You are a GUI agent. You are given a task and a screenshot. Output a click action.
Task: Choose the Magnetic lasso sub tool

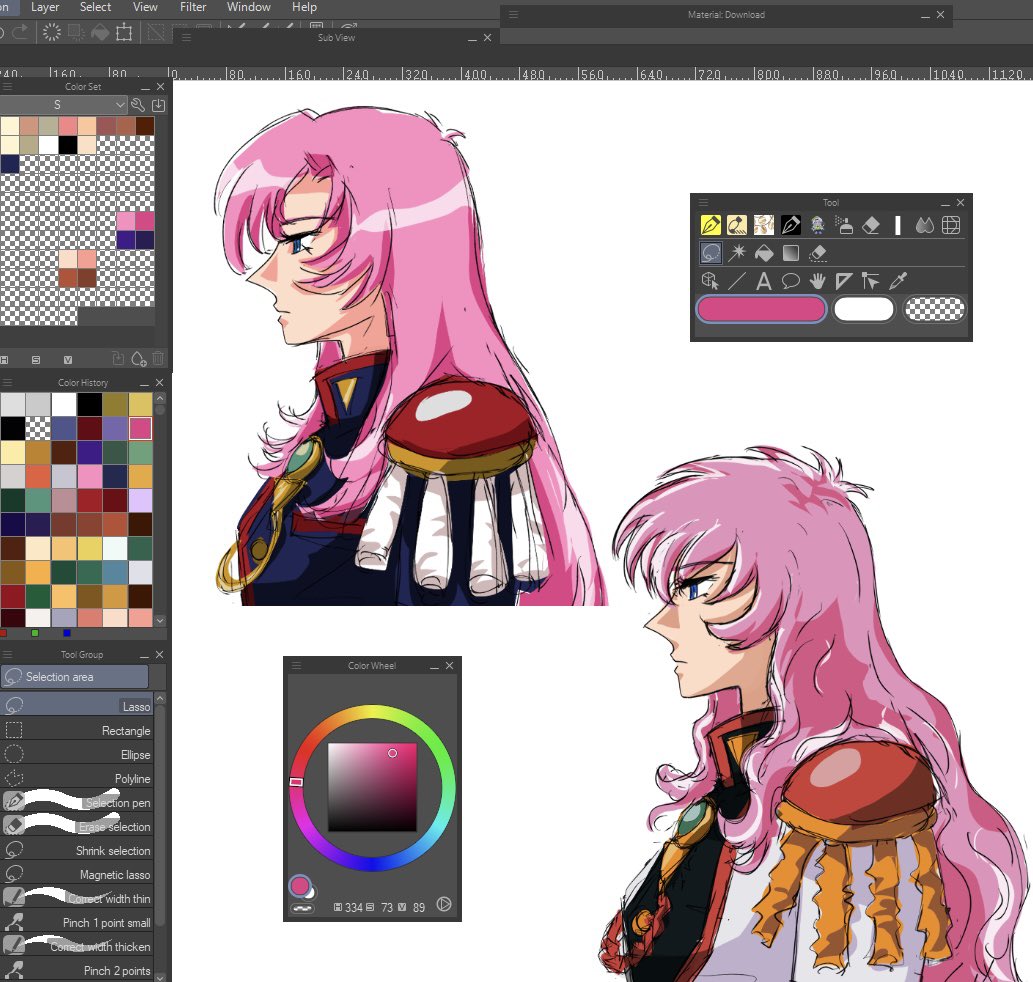point(76,875)
